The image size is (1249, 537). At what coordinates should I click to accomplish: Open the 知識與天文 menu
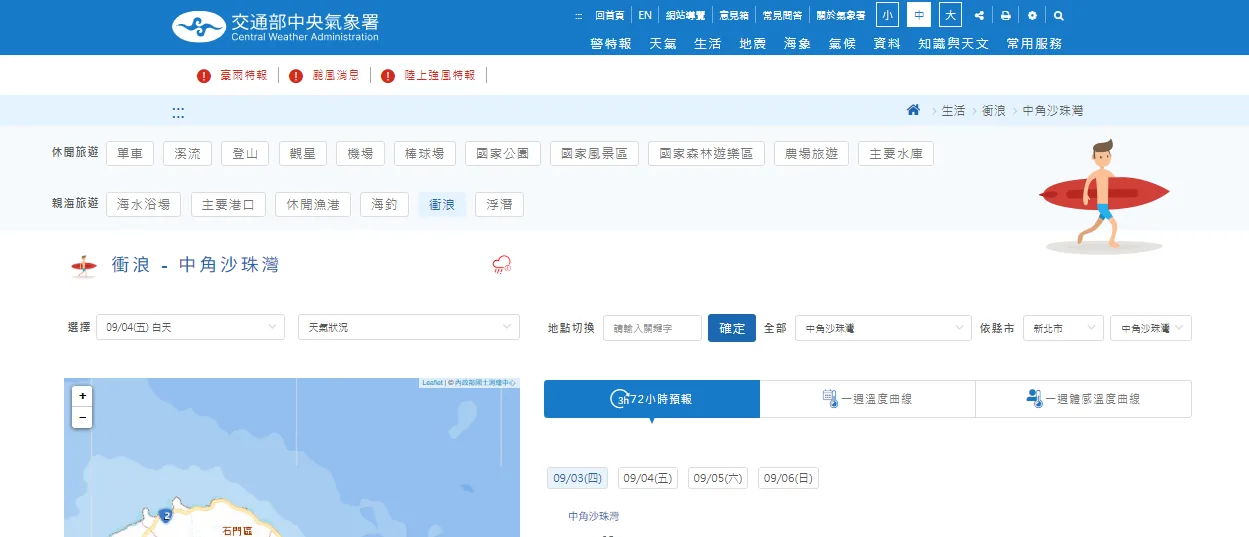point(953,44)
